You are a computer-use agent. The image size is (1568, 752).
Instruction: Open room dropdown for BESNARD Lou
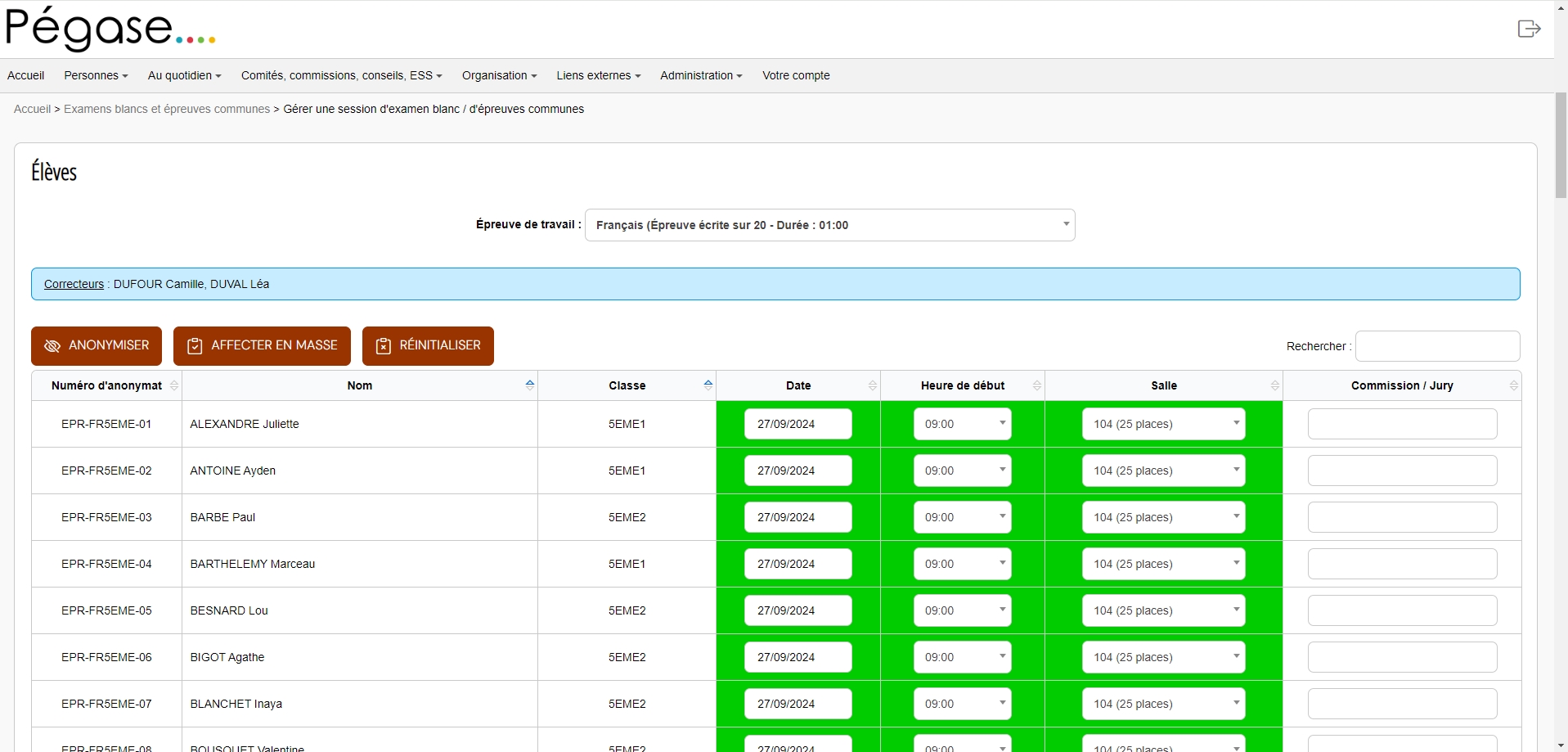1164,610
